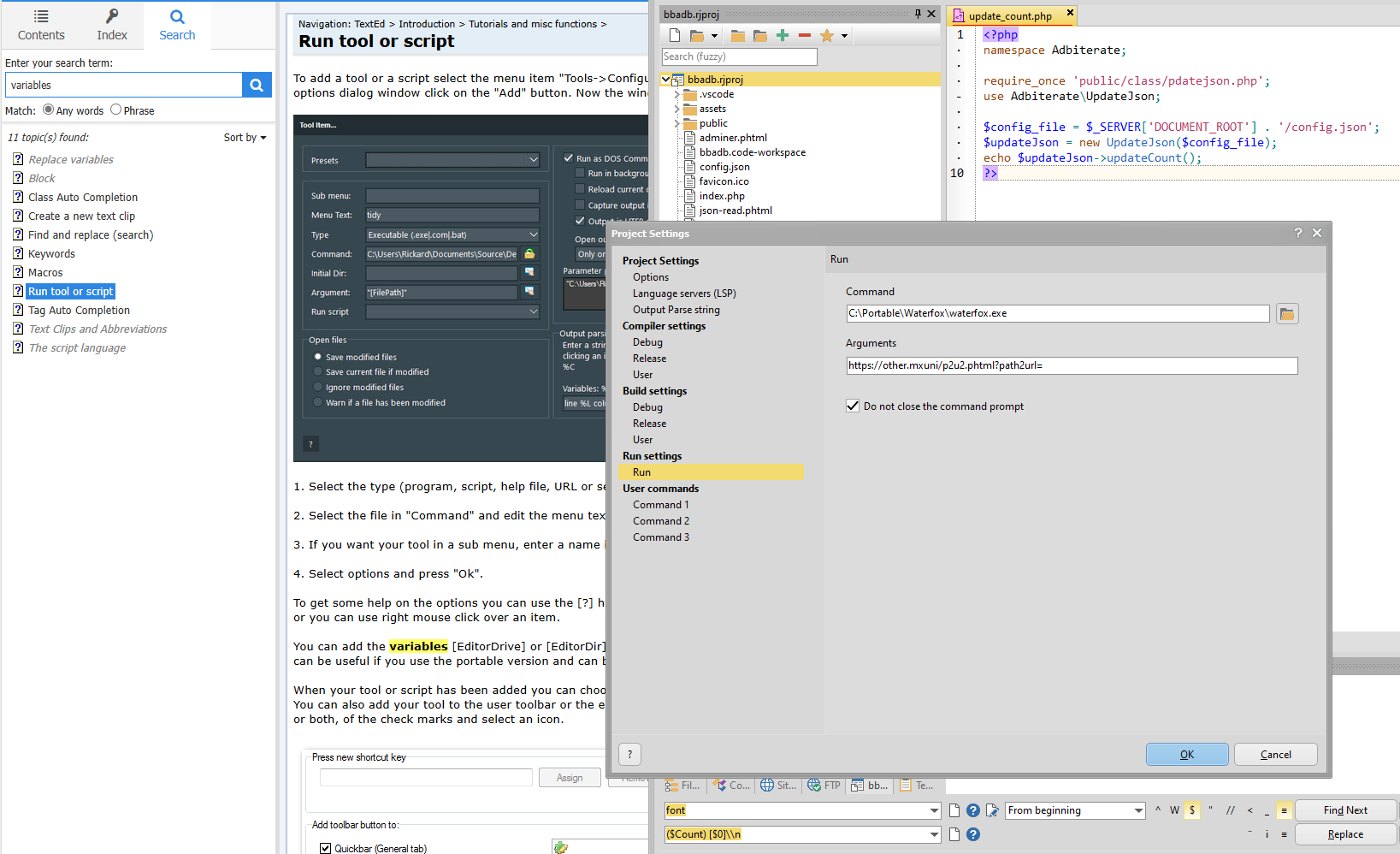Switch to the Index tab in help
Viewport: 1400px width, 854px height.
112,24
